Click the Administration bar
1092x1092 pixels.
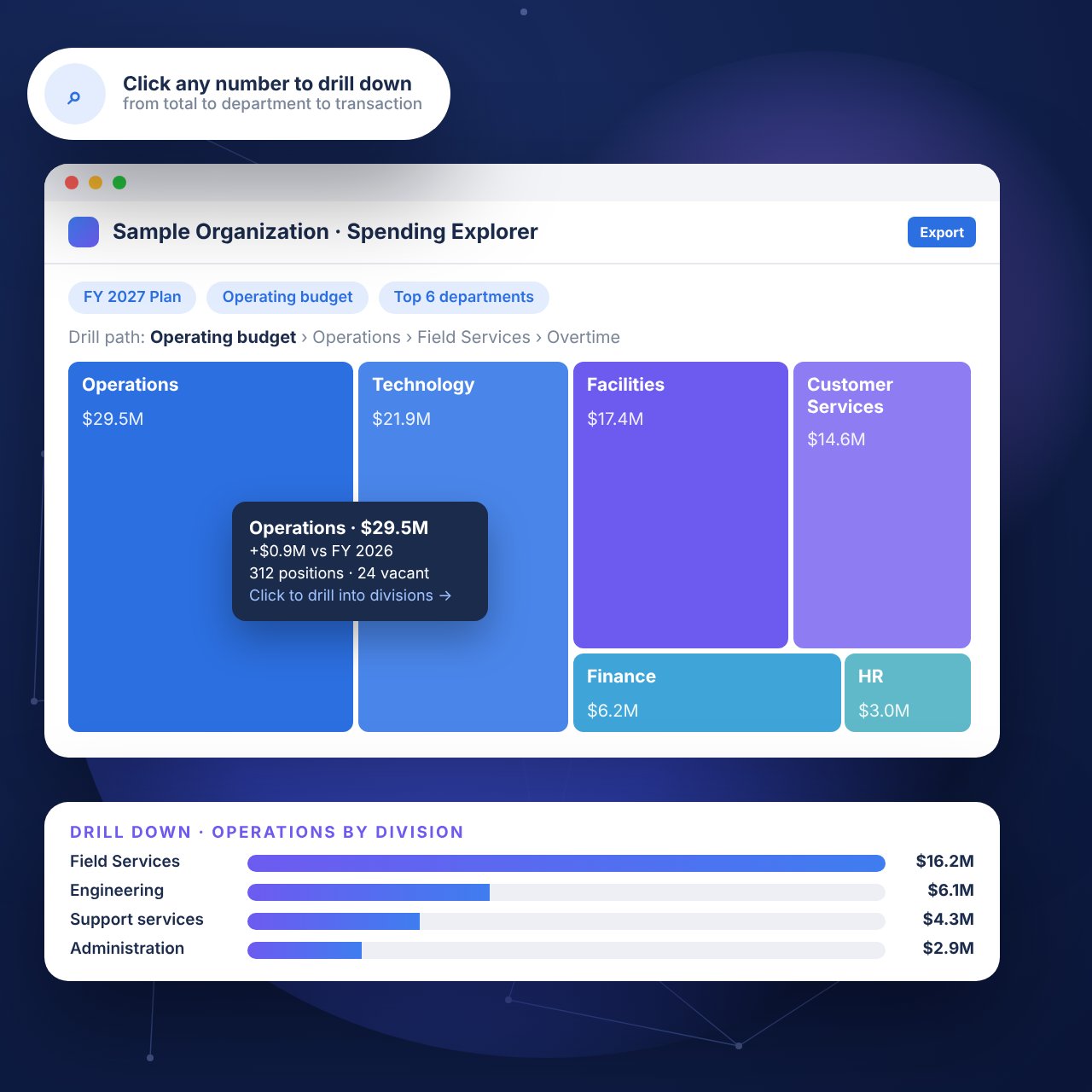coord(566,950)
